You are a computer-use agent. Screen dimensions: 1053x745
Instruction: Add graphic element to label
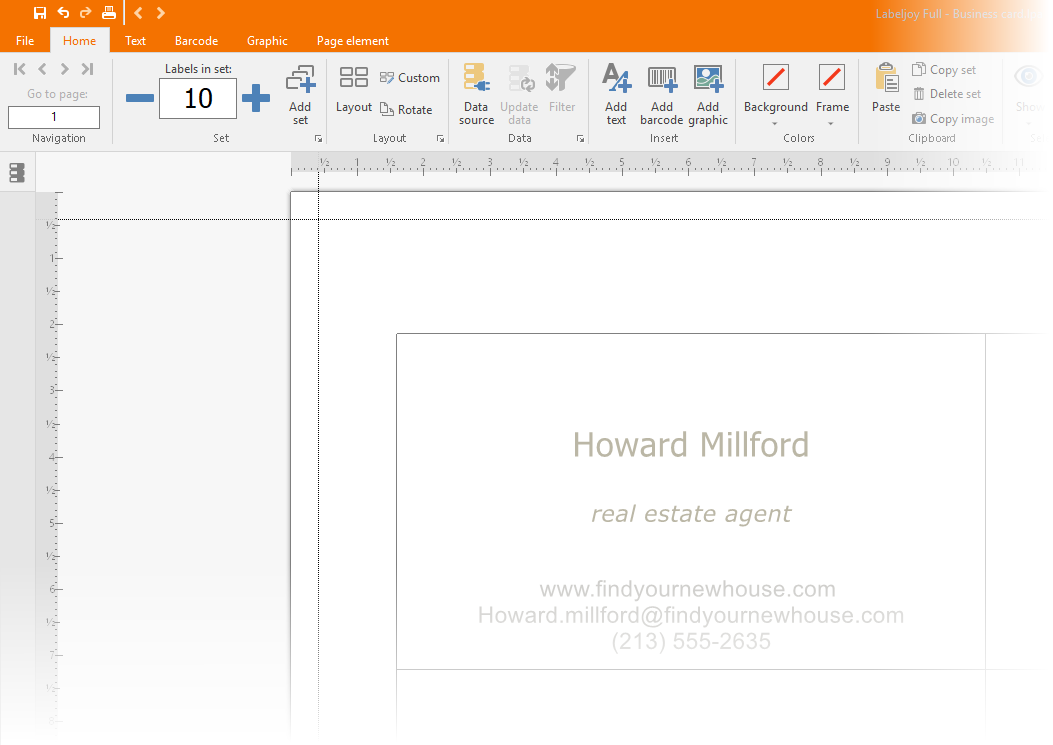708,95
